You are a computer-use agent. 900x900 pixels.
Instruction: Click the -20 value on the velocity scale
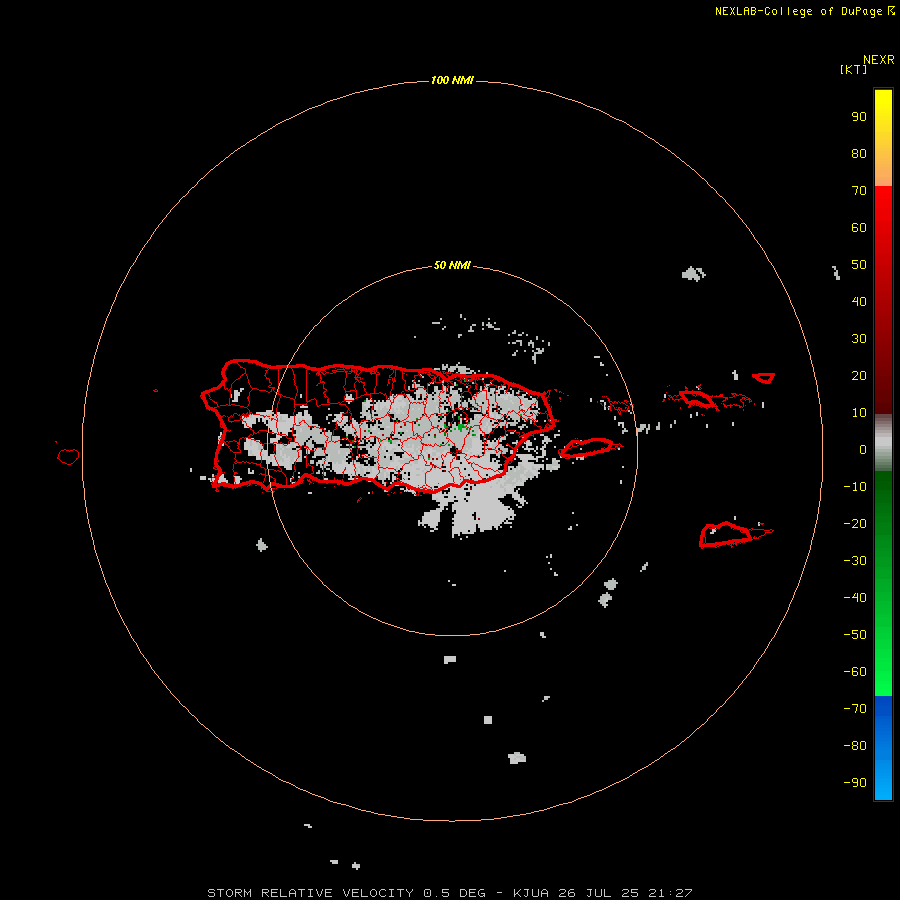click(x=855, y=524)
